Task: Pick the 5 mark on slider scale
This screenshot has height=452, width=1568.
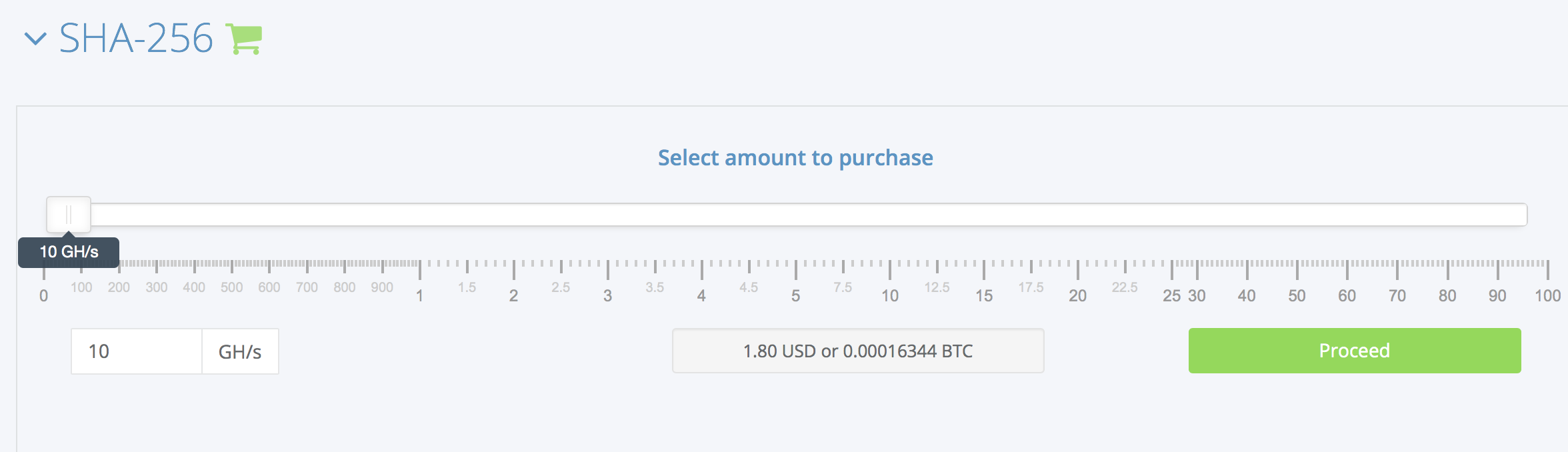Action: 795,295
